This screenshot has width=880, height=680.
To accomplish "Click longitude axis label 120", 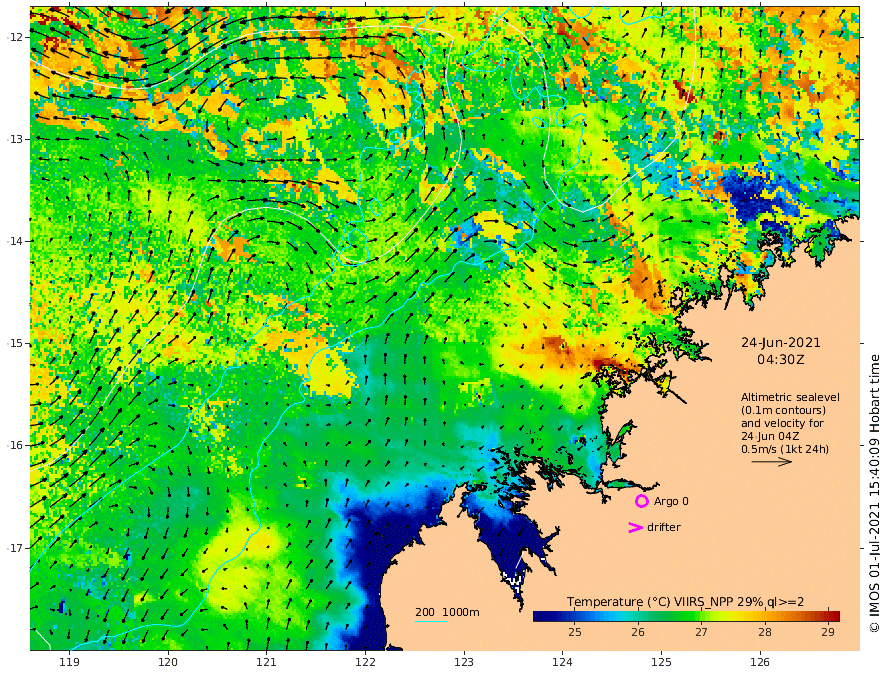I will tap(168, 663).
